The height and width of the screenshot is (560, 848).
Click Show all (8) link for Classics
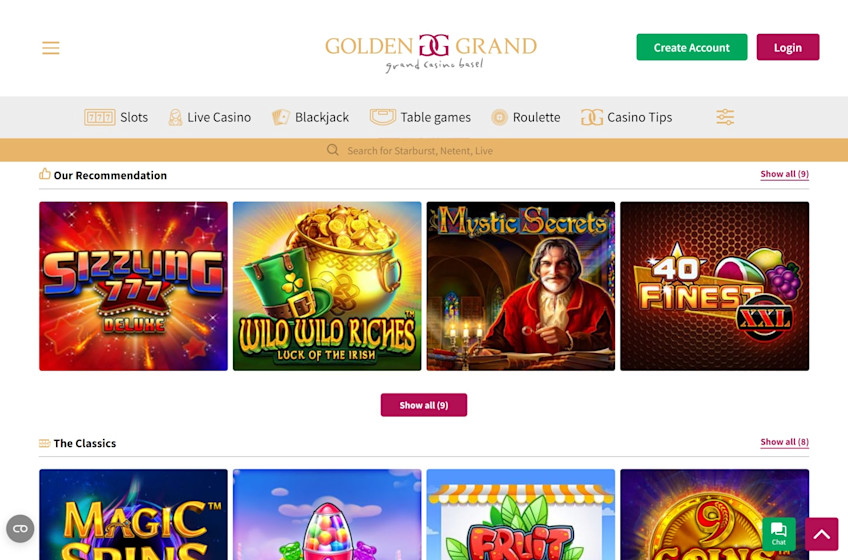pyautogui.click(x=784, y=442)
